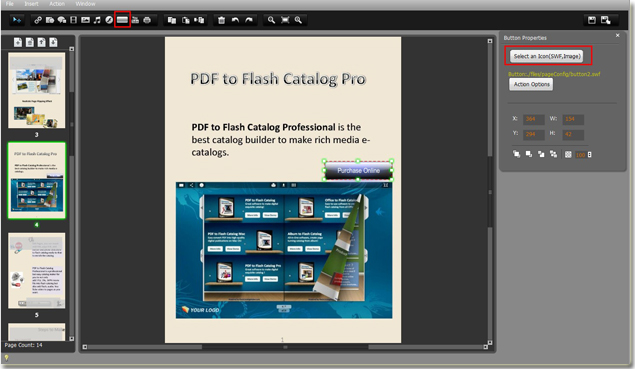The height and width of the screenshot is (369, 635).
Task: Click the X position input field
Action: pos(533,119)
